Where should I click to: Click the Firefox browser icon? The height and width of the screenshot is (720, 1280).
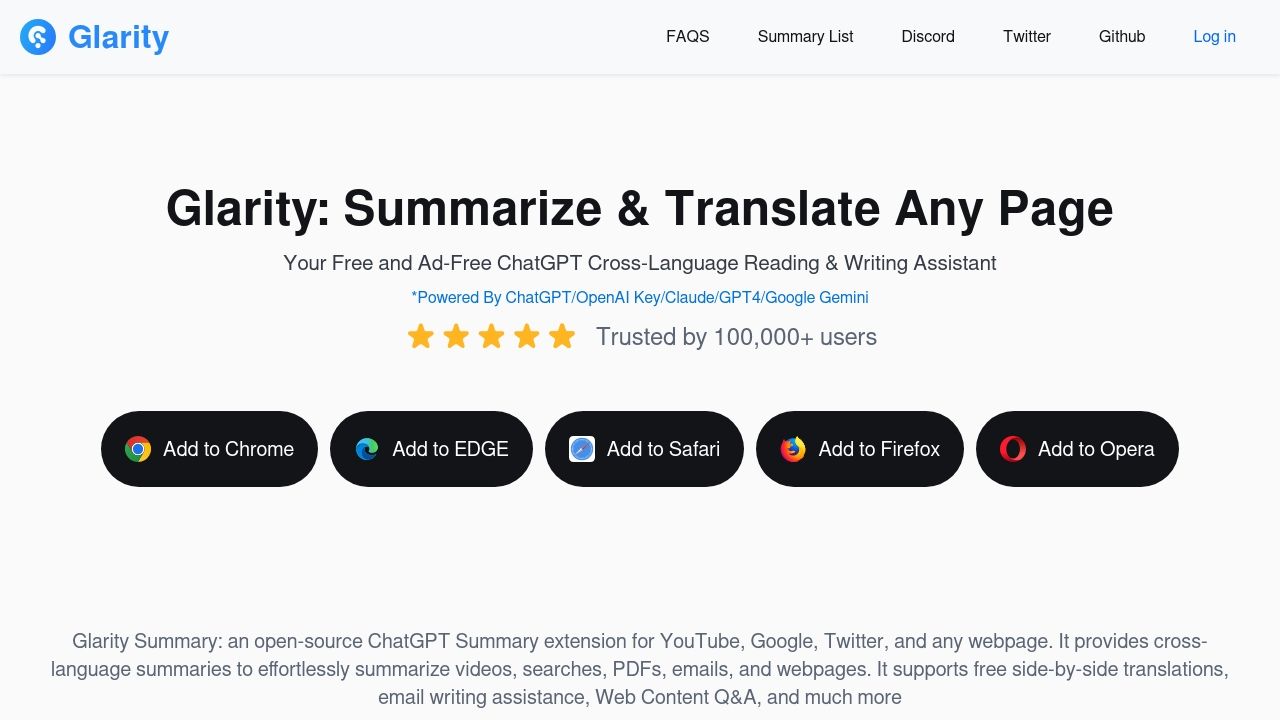793,449
